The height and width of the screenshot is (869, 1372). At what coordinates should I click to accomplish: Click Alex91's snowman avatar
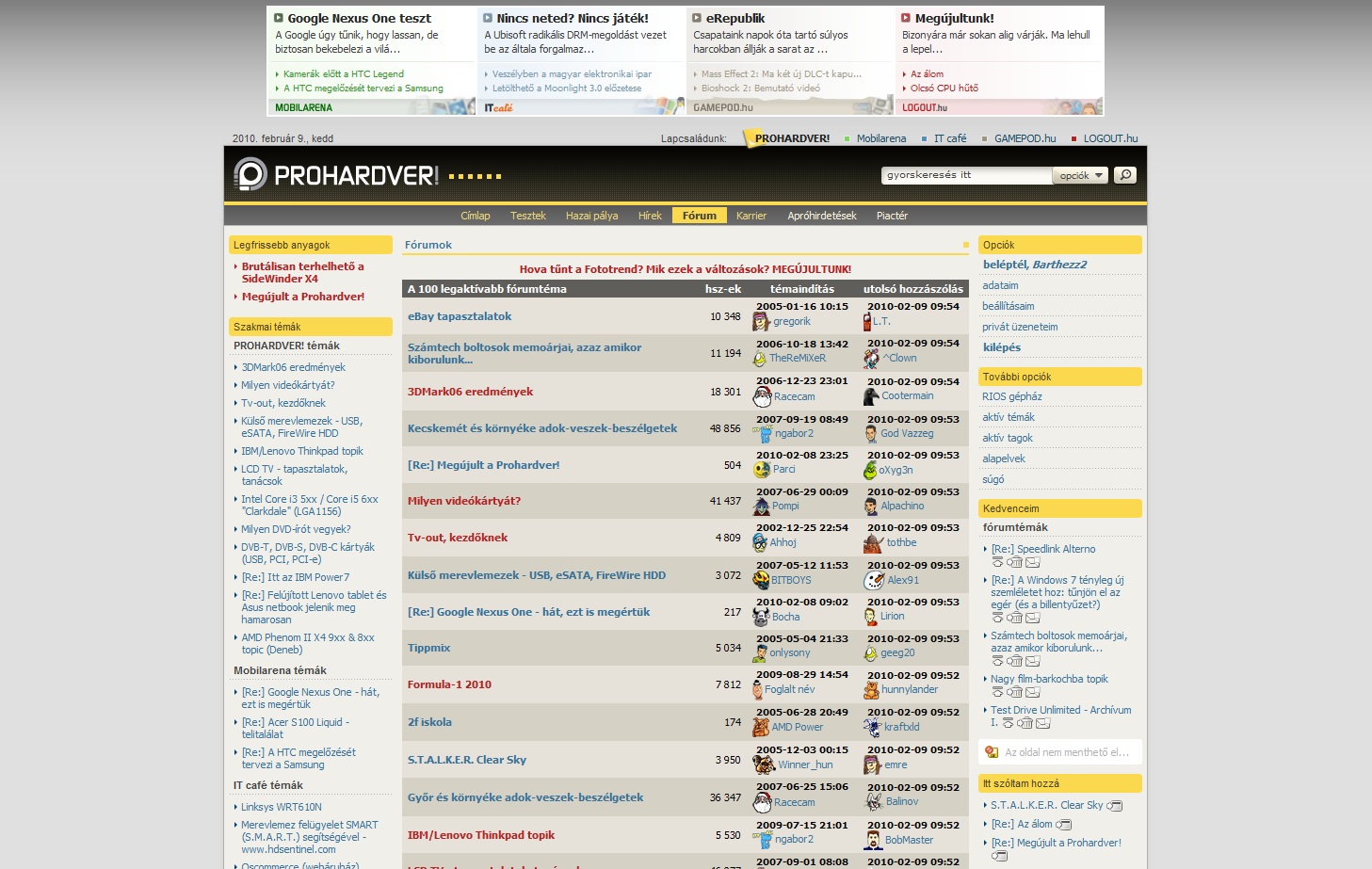(x=874, y=580)
